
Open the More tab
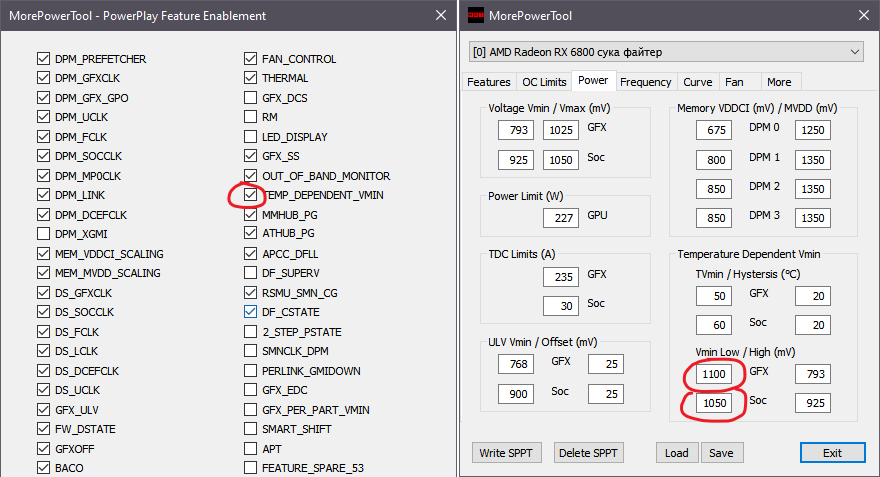pos(779,82)
